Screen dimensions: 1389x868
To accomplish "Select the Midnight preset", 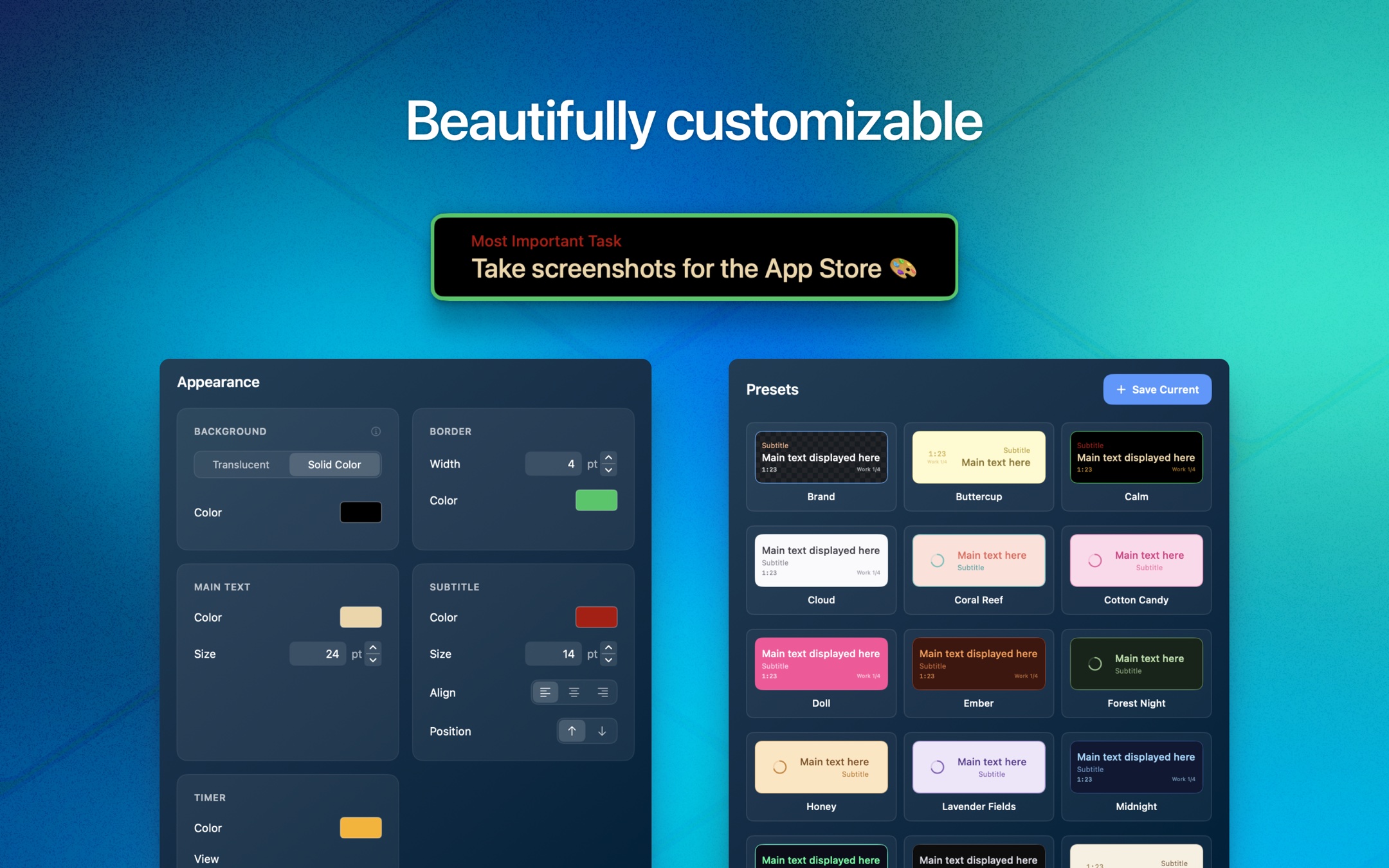I will (x=1136, y=766).
